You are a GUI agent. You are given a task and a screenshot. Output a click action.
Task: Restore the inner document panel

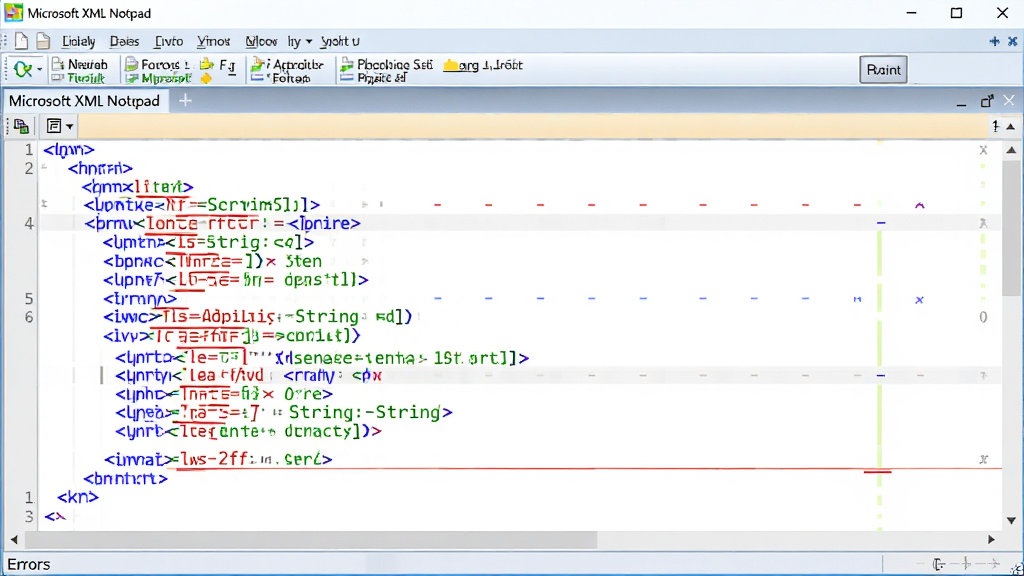pyautogui.click(x=987, y=101)
